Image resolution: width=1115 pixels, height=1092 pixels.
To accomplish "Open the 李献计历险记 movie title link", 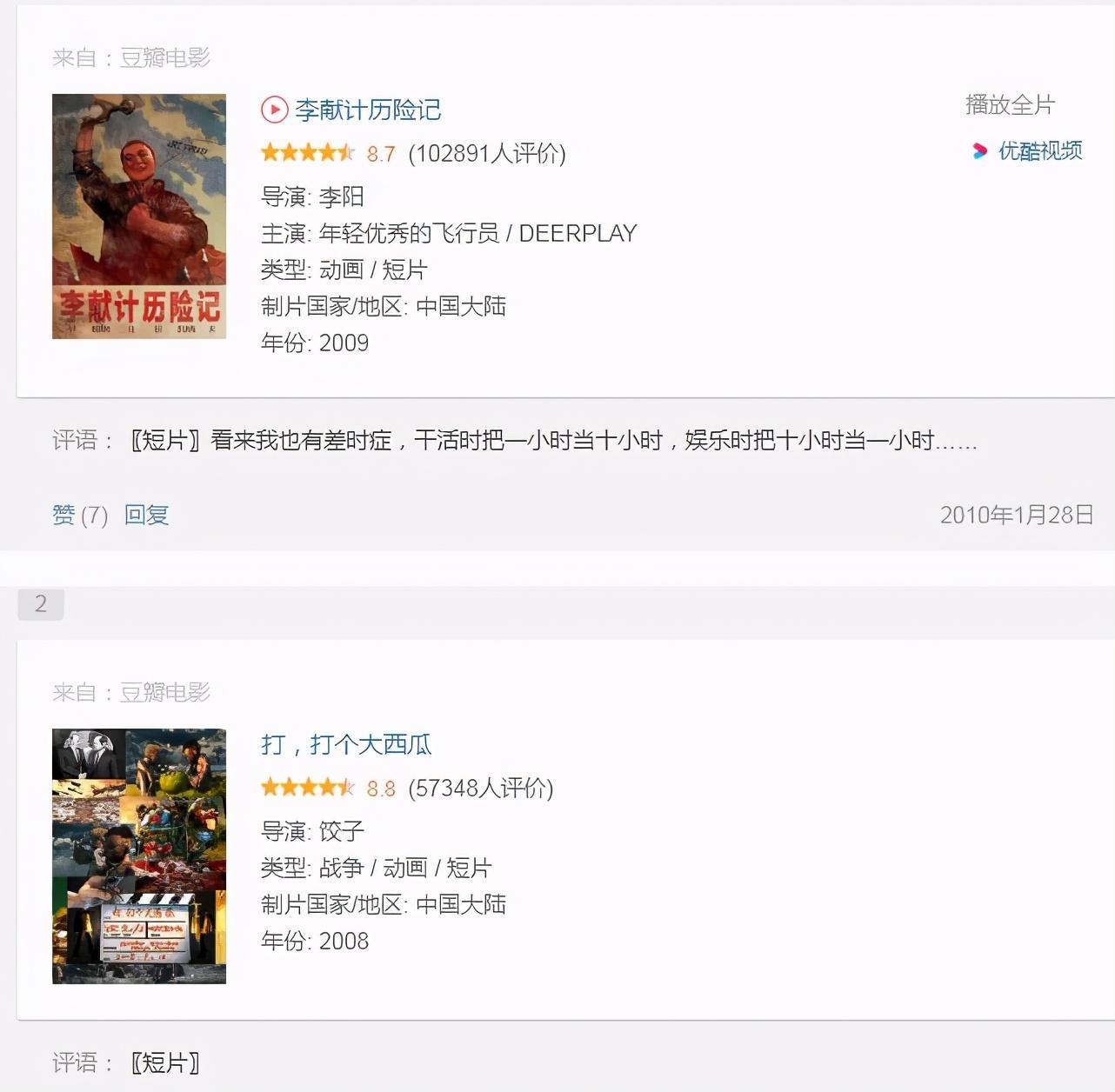I will pyautogui.click(x=368, y=110).
